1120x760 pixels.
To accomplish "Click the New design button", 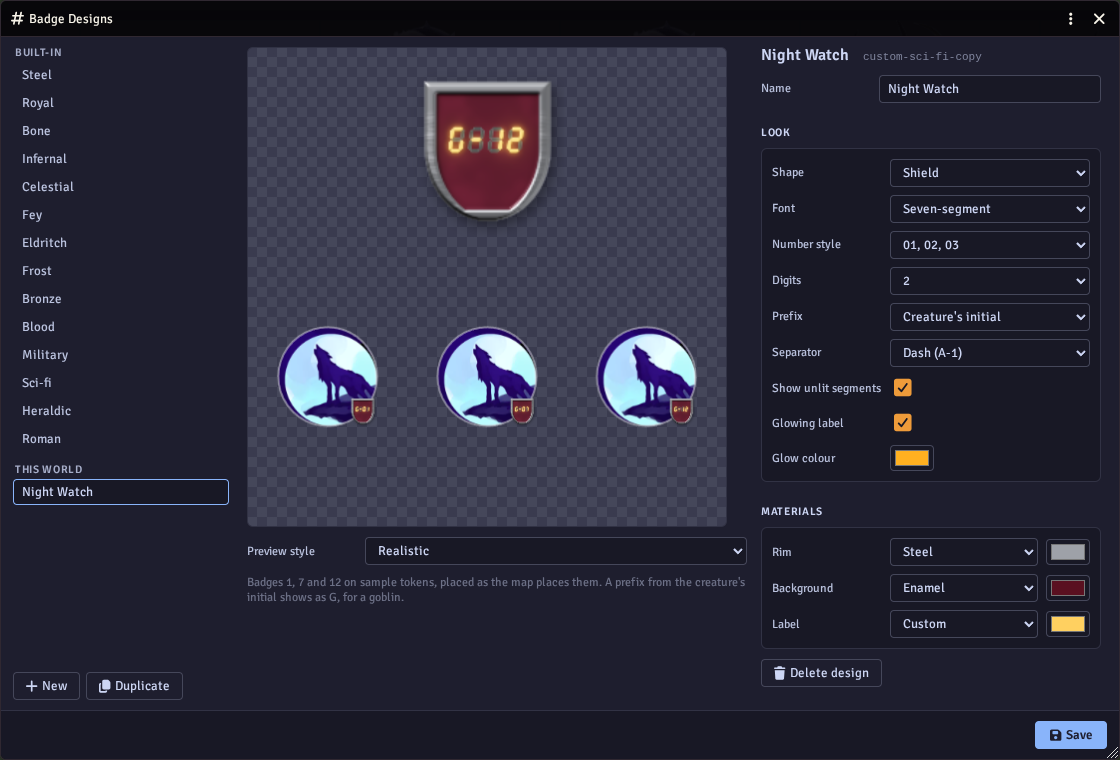I will pyautogui.click(x=46, y=686).
